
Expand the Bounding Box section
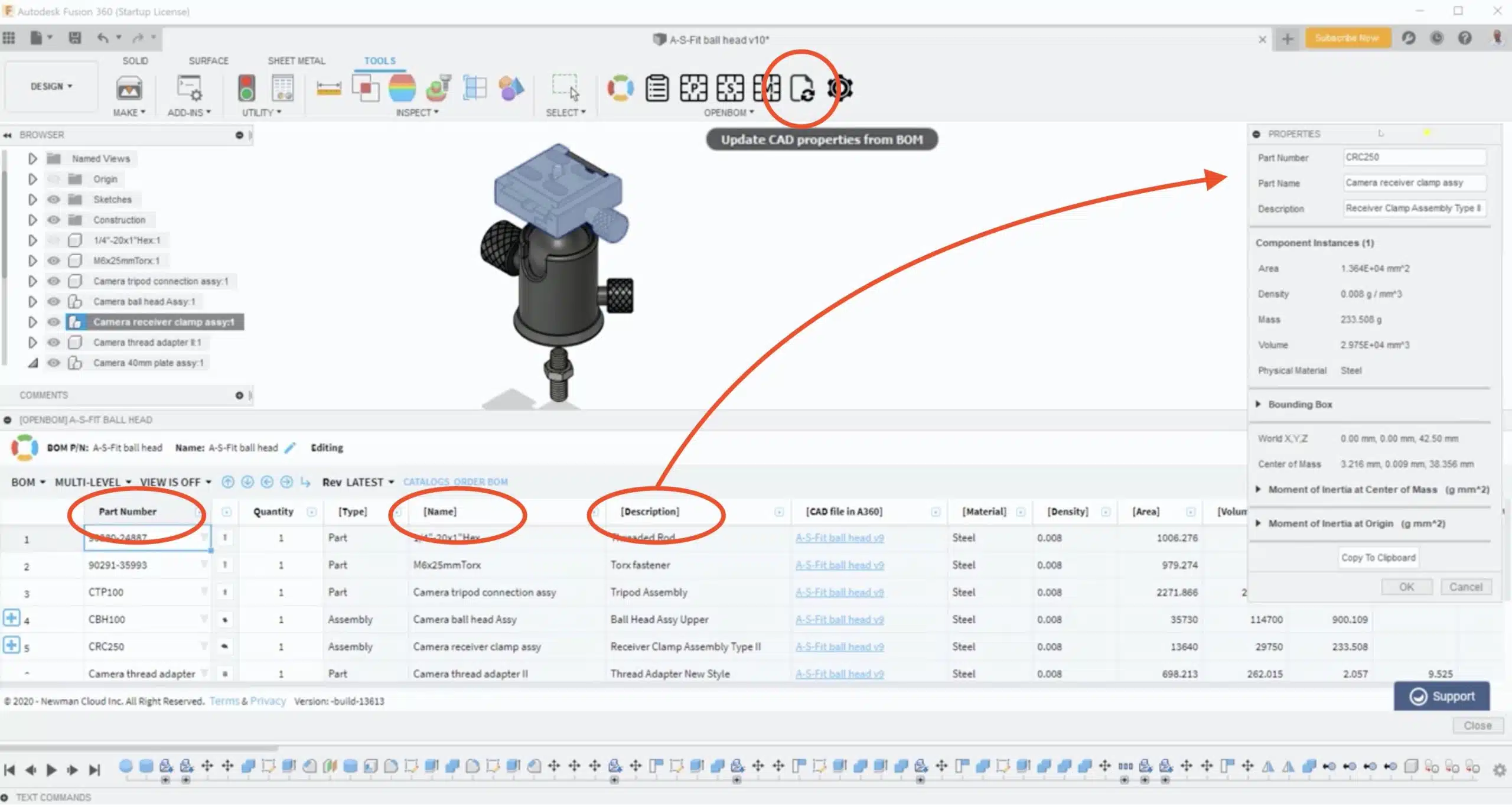[1258, 404]
